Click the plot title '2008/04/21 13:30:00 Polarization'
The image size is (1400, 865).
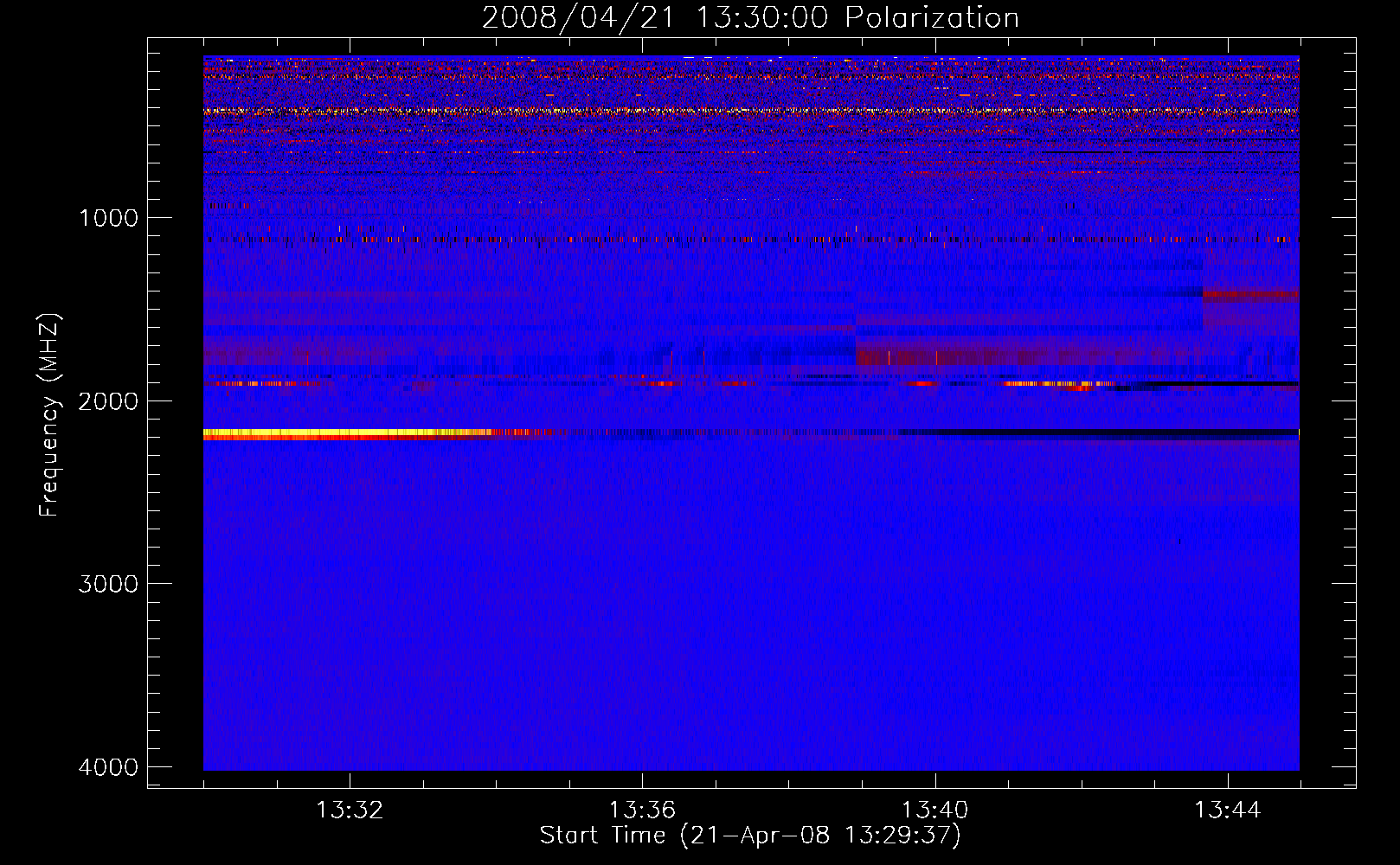pyautogui.click(x=750, y=17)
